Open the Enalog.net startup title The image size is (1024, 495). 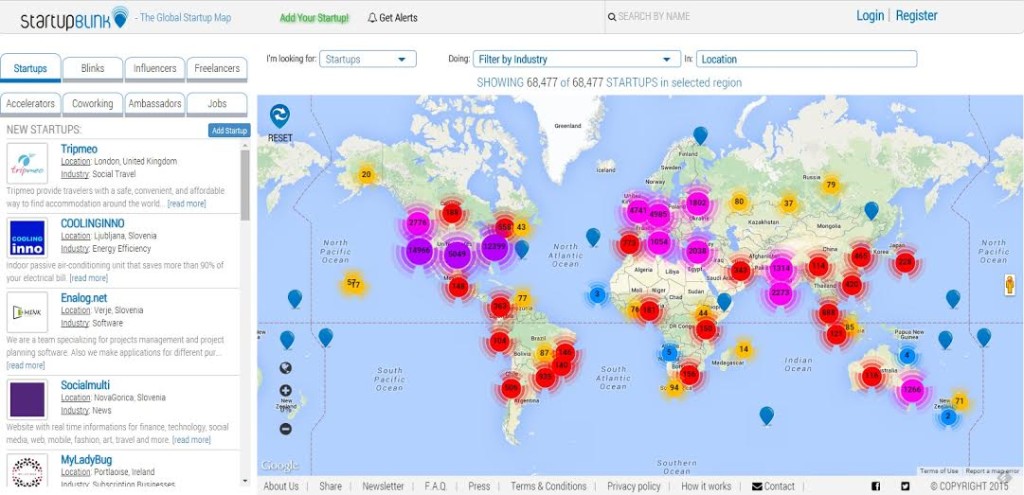point(84,298)
